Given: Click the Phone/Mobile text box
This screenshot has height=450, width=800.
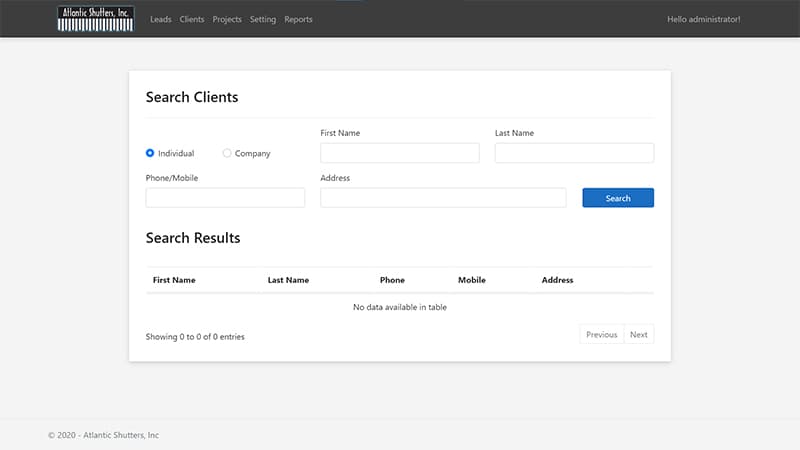Looking at the screenshot, I should 225,198.
